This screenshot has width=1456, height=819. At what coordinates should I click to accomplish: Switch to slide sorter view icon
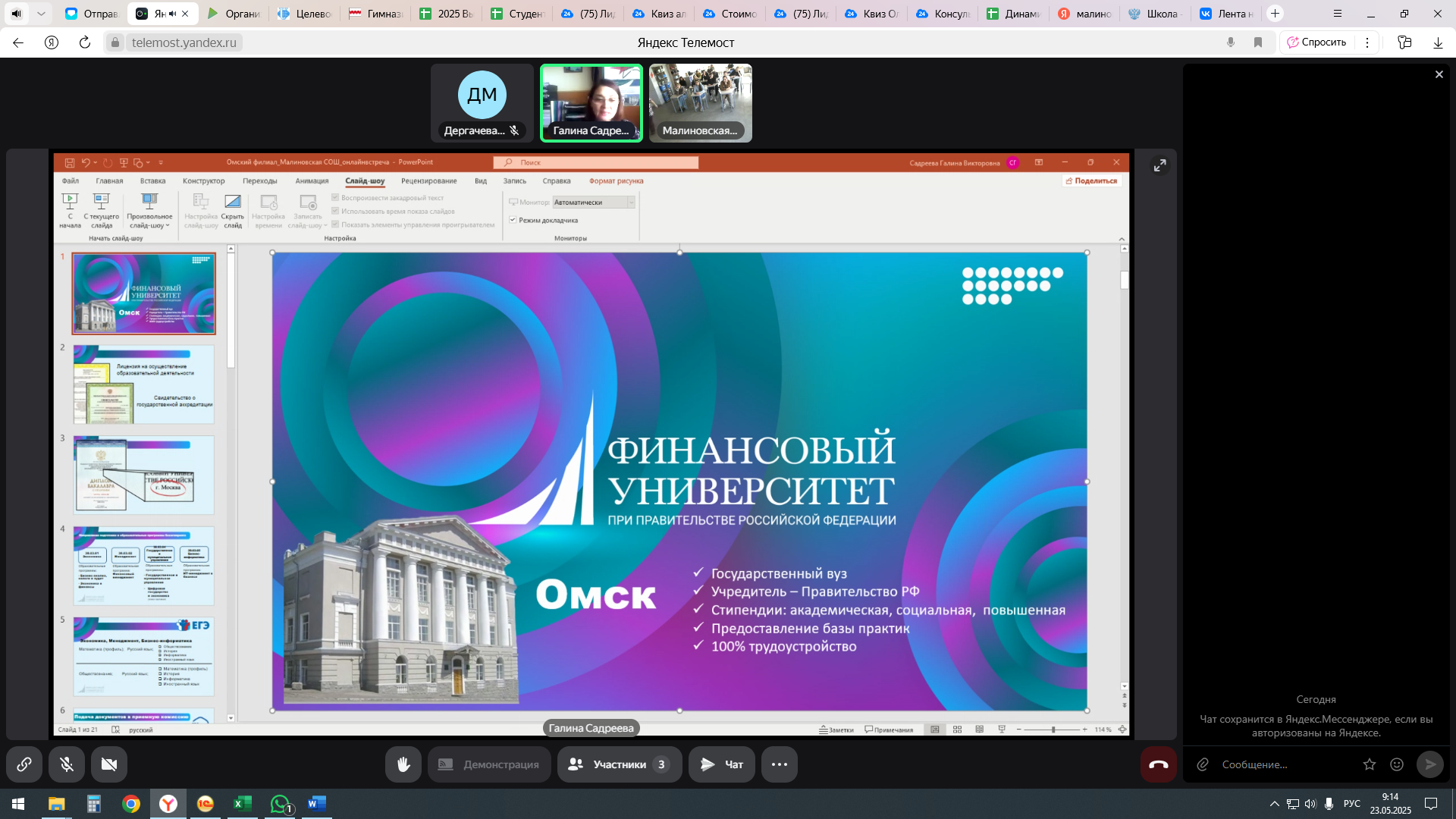(x=957, y=730)
